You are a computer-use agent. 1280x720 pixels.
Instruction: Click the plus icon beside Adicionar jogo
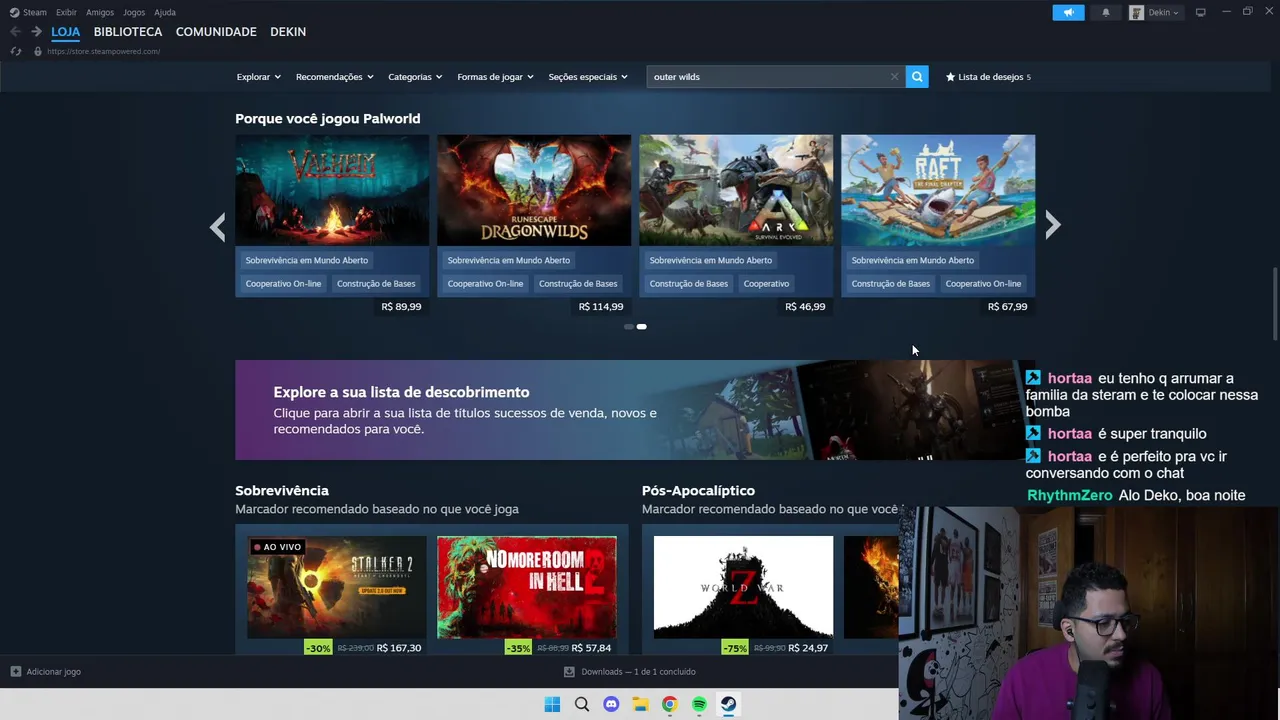coord(15,672)
